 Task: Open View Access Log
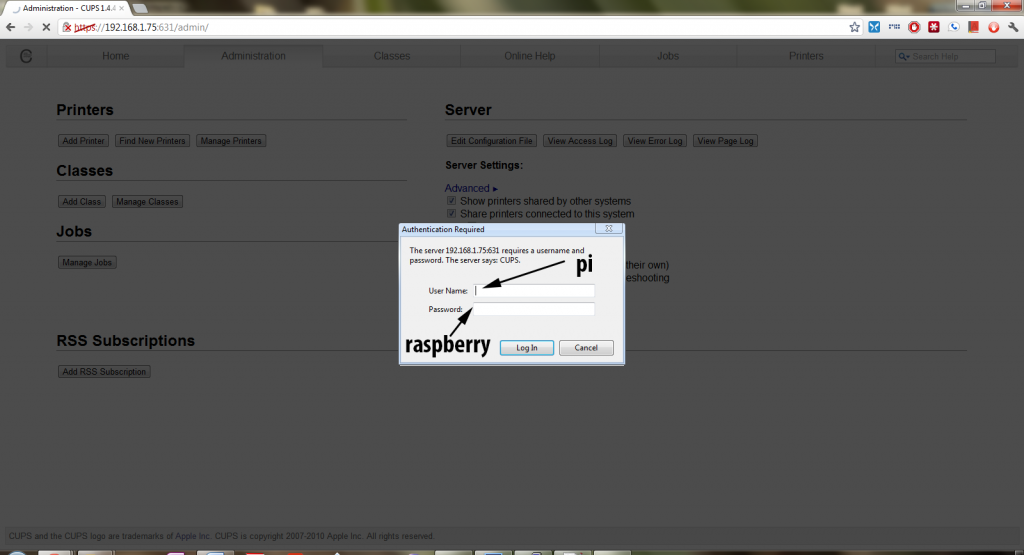click(x=580, y=141)
